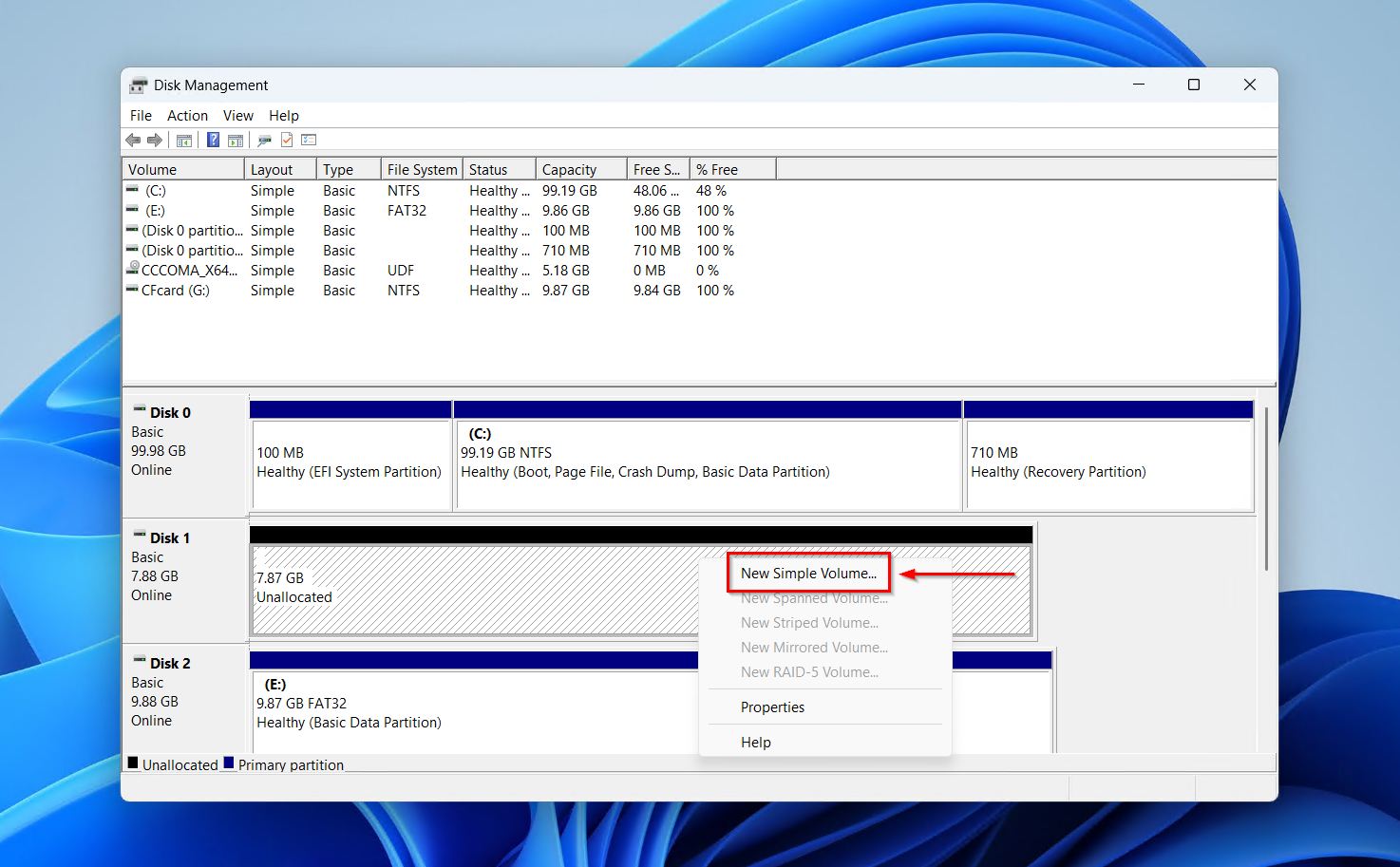Select the 710 MB Recovery Partition block
Screen dimensions: 1400x867
[1107, 463]
